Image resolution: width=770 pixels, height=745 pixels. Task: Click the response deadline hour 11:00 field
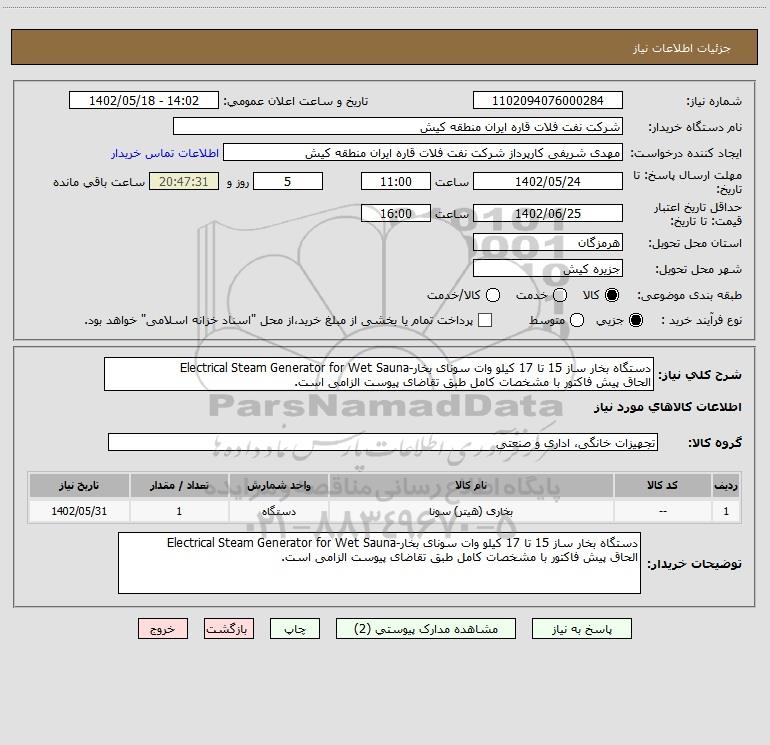point(396,181)
